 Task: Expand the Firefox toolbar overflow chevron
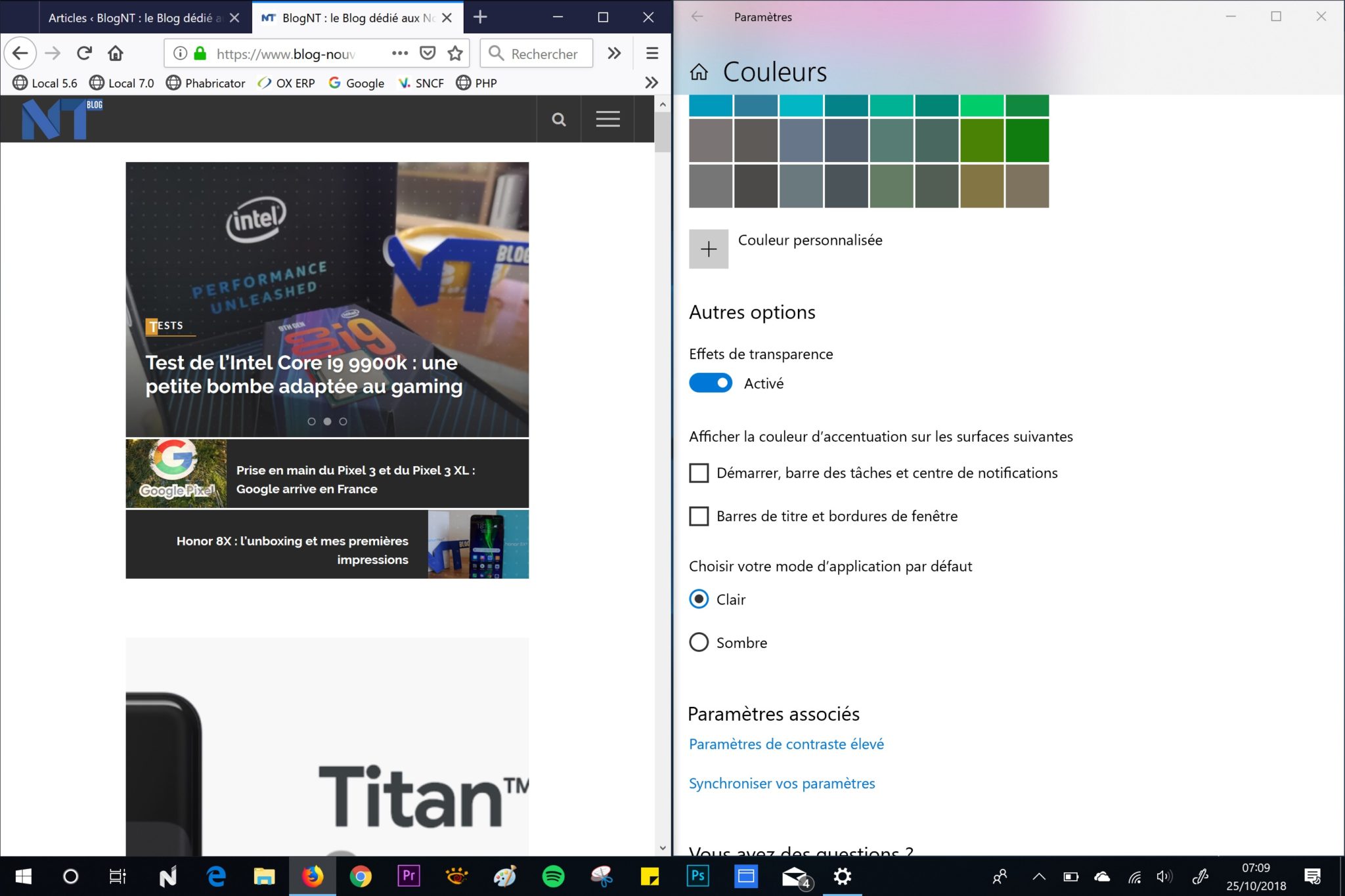(x=614, y=53)
